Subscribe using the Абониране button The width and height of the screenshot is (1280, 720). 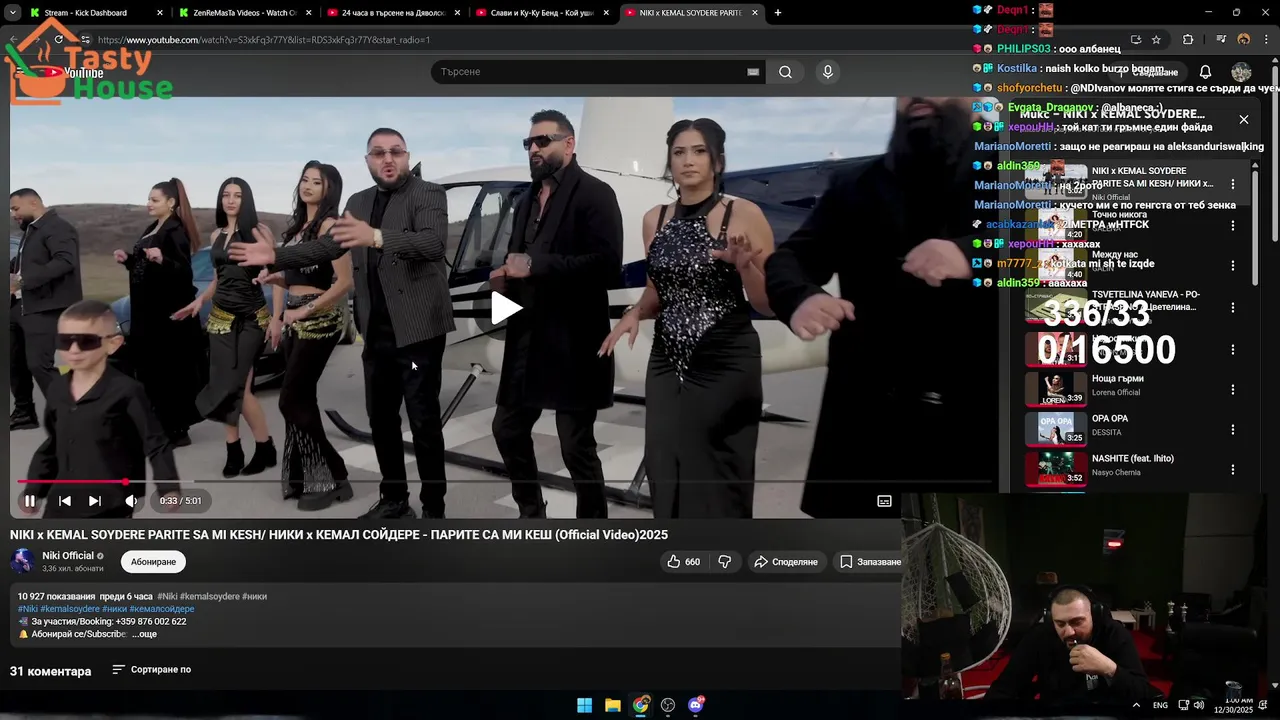(x=153, y=562)
